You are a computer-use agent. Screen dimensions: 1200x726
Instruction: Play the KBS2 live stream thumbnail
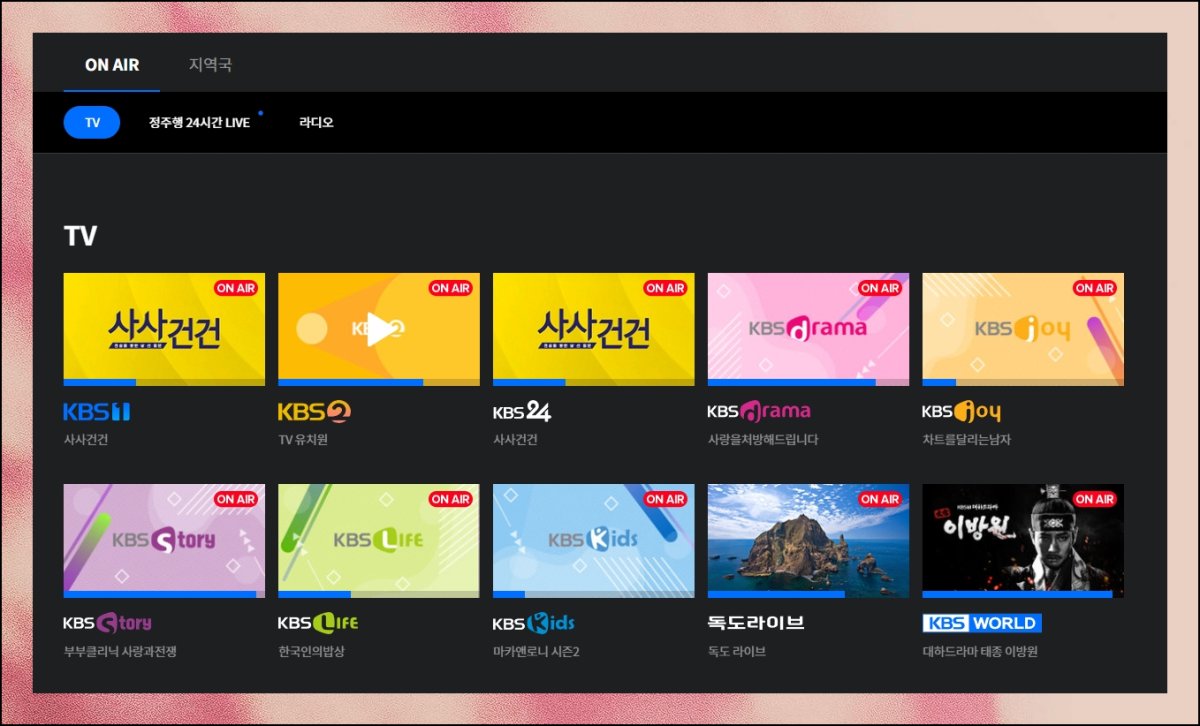pos(379,329)
